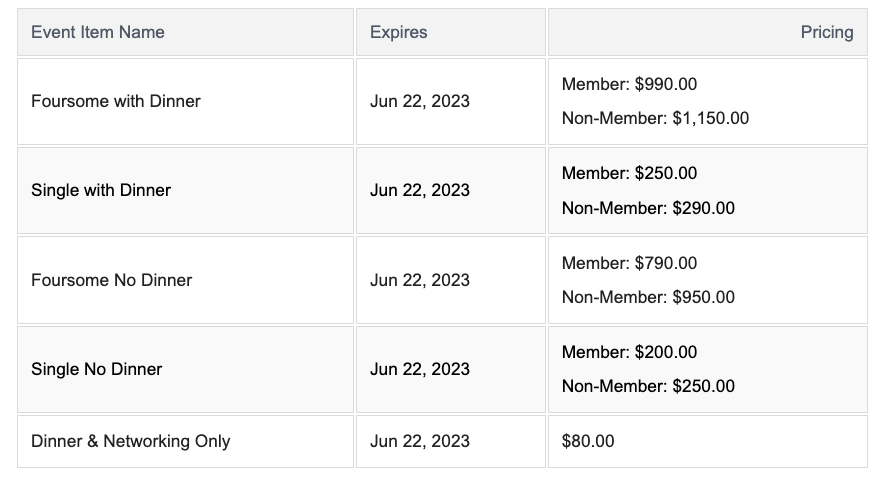Click Member: $990.00 price
The height and width of the screenshot is (488, 884).
point(629,84)
